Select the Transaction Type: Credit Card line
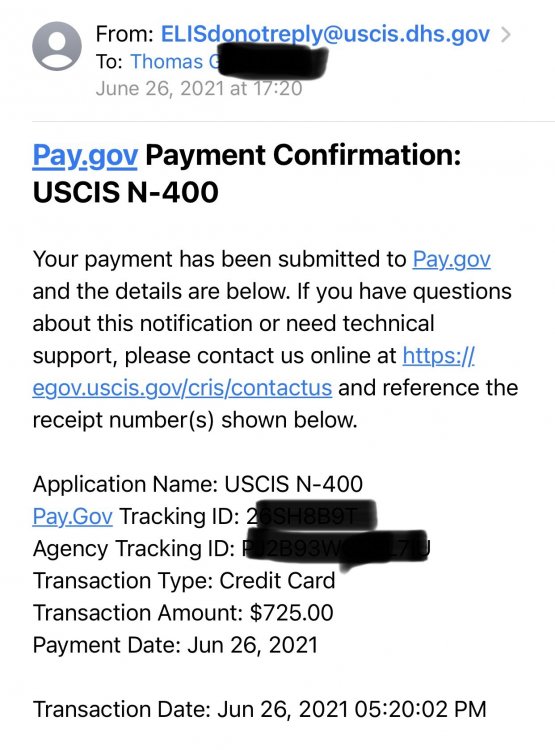The image size is (555, 750). [x=184, y=581]
